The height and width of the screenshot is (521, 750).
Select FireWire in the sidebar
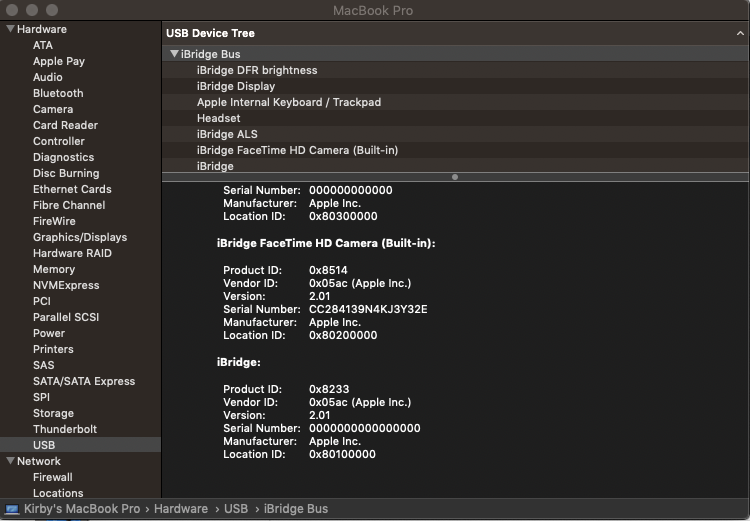click(54, 221)
